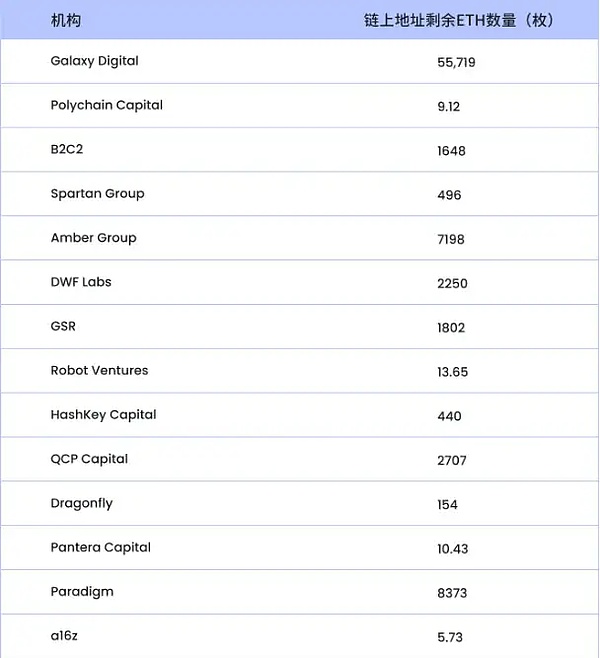Select the Paradigm institution name
This screenshot has width=600, height=658.
(x=82, y=591)
